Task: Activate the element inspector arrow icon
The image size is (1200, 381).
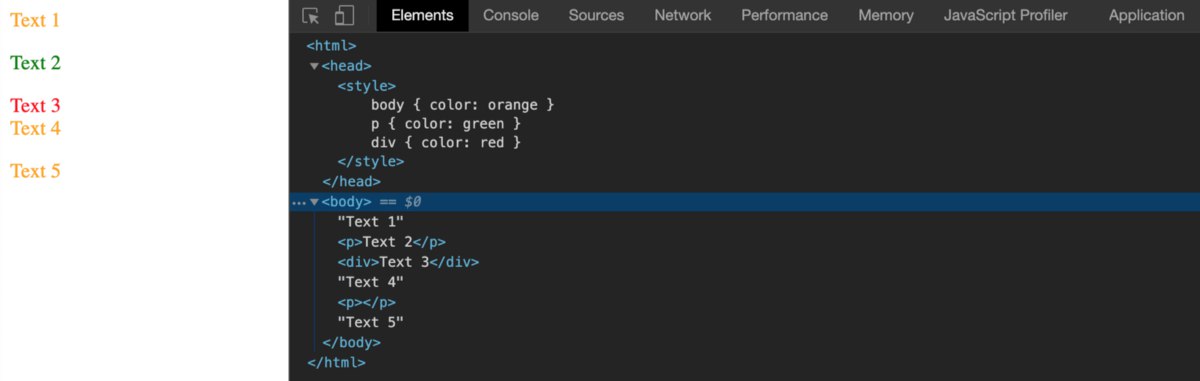Action: pos(312,16)
